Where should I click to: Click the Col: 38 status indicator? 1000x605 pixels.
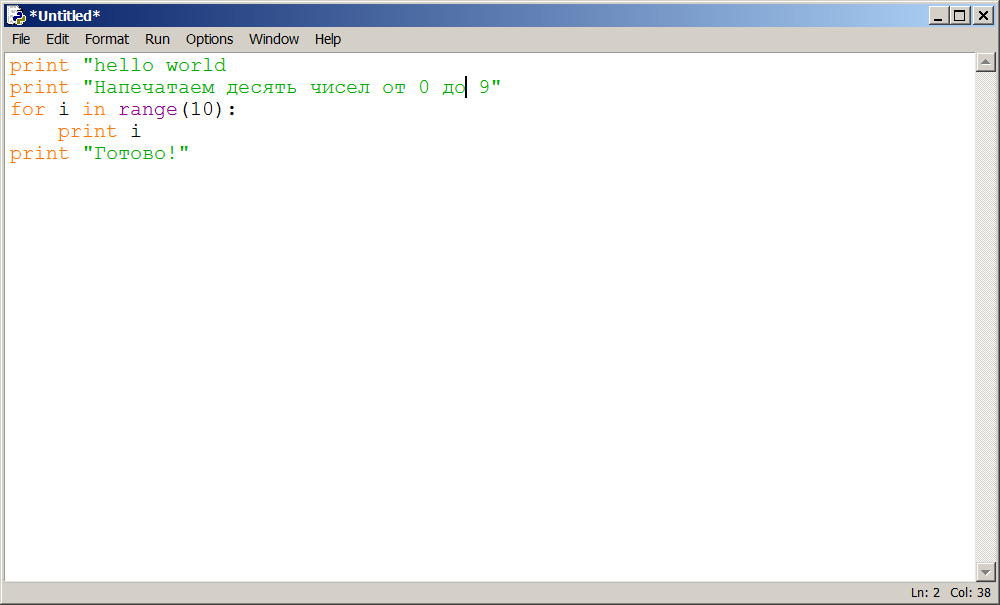[x=970, y=592]
